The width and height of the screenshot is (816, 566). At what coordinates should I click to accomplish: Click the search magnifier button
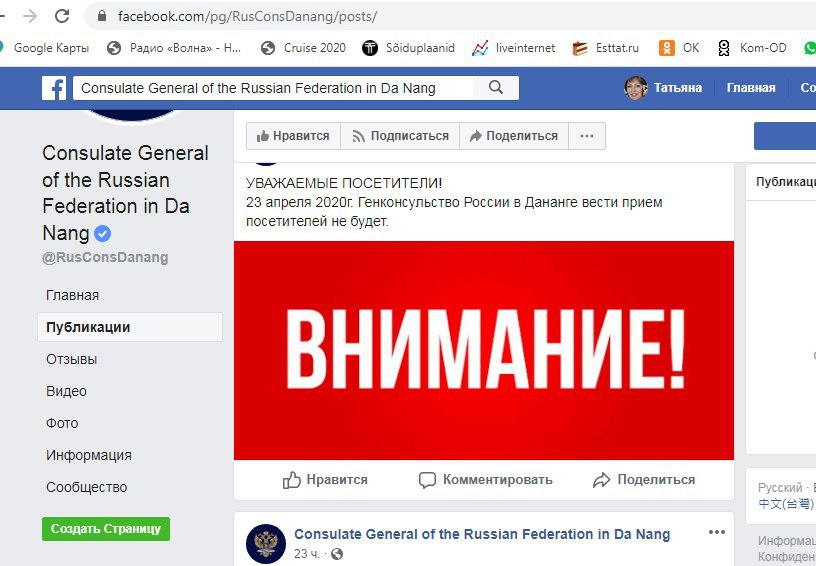pyautogui.click(x=496, y=87)
